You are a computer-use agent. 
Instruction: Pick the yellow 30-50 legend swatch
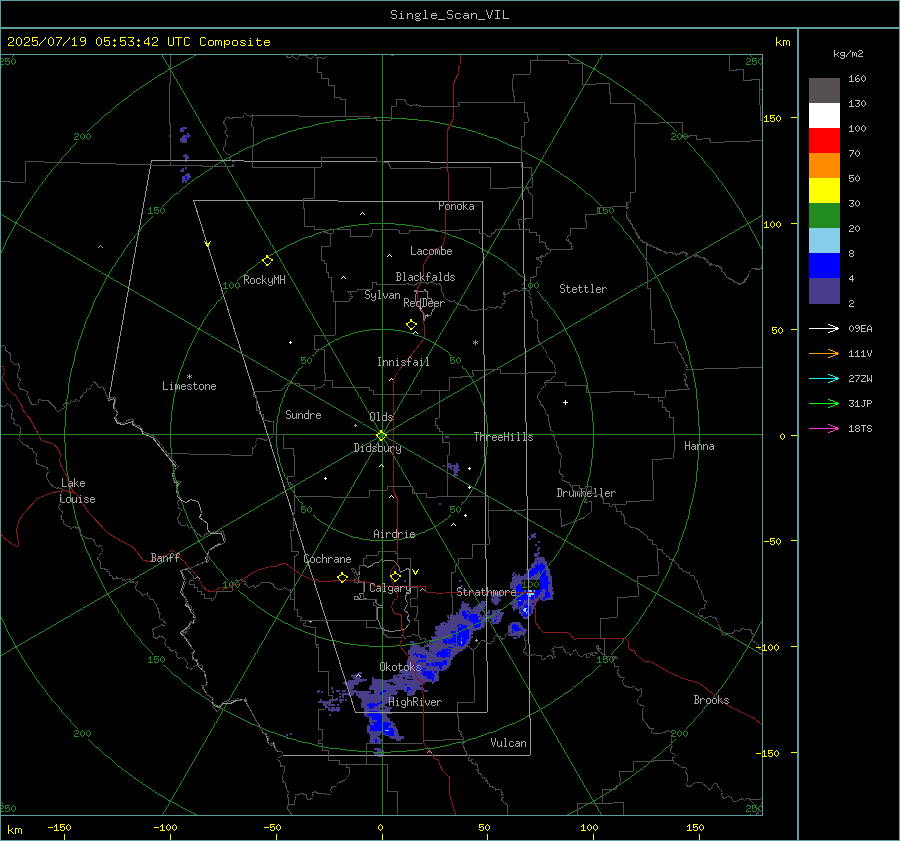coord(824,191)
